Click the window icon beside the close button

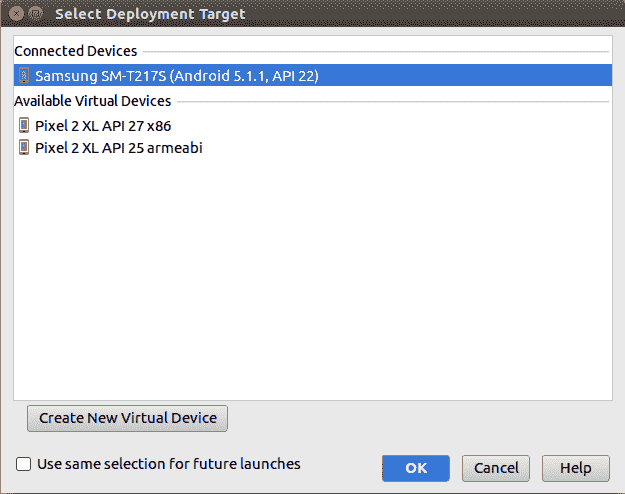[35, 14]
